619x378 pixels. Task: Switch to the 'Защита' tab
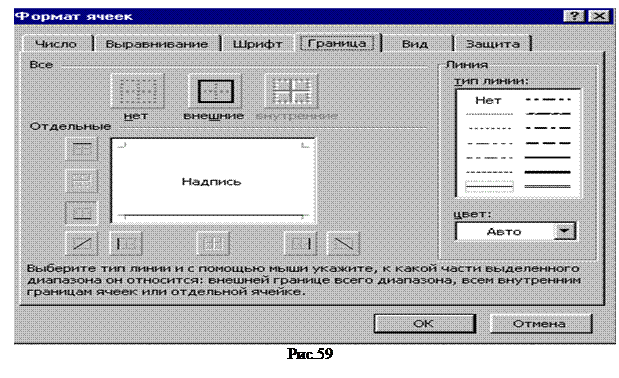(493, 44)
